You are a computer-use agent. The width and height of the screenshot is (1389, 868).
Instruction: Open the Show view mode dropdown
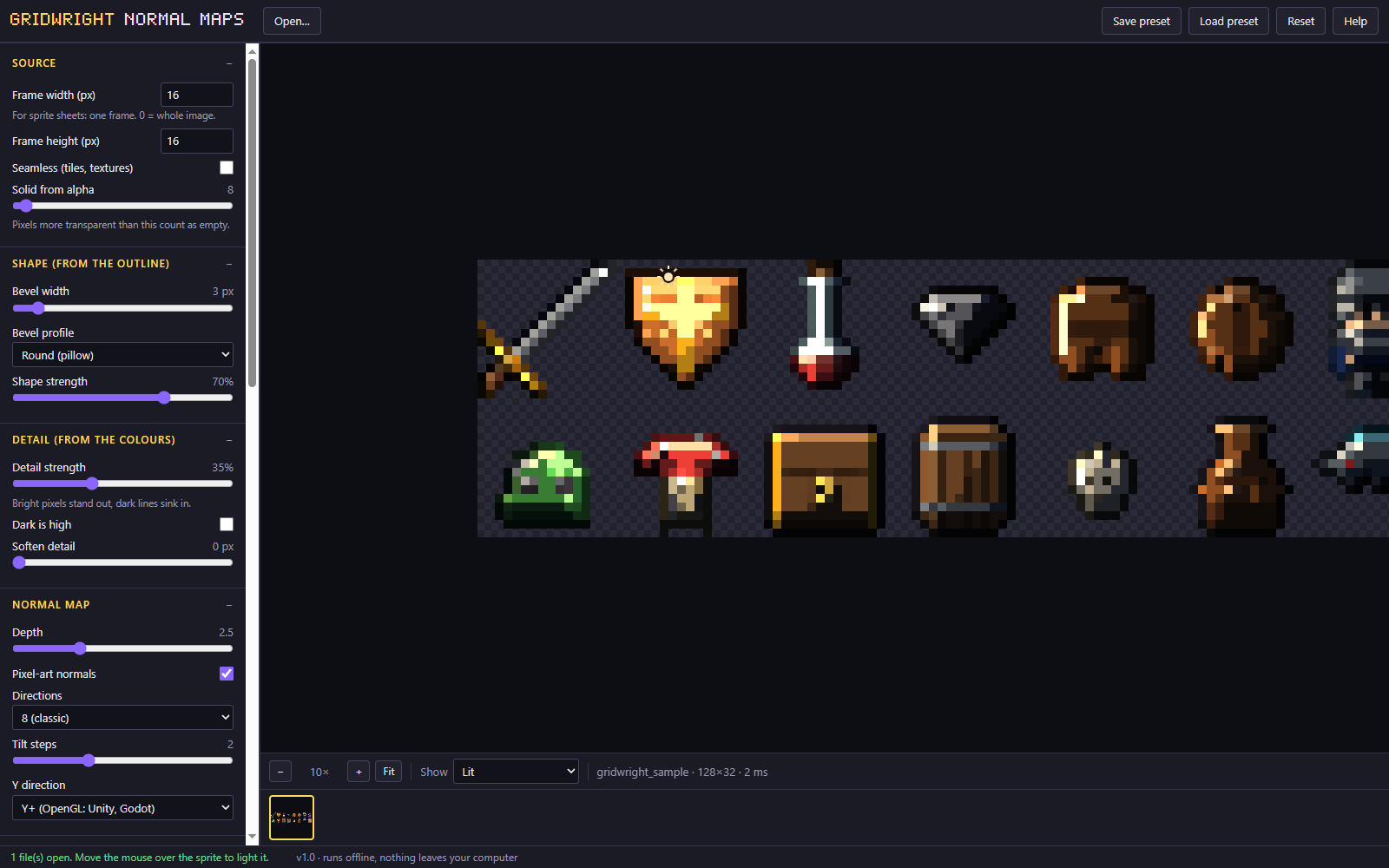pos(516,772)
